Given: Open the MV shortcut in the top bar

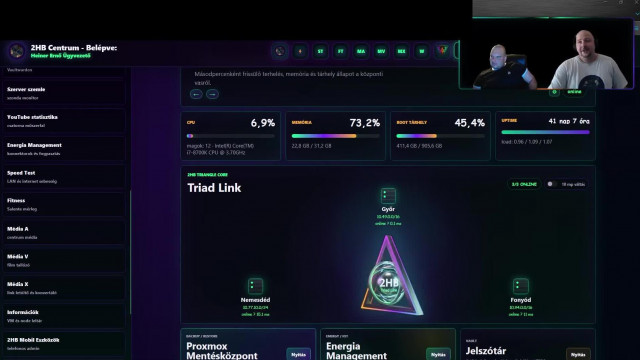Looking at the screenshot, I should [x=381, y=51].
